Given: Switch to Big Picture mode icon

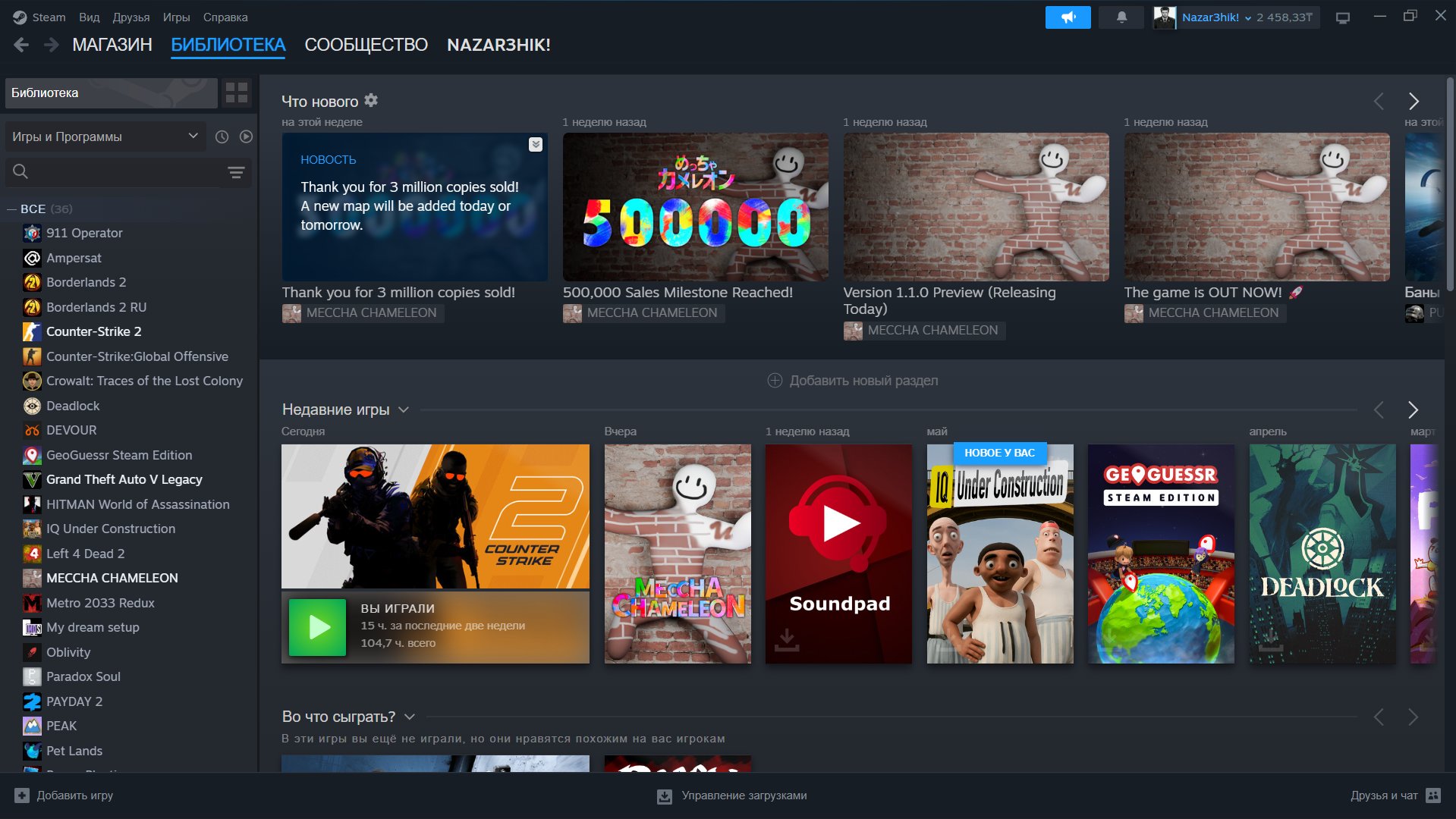Looking at the screenshot, I should coord(1343,17).
